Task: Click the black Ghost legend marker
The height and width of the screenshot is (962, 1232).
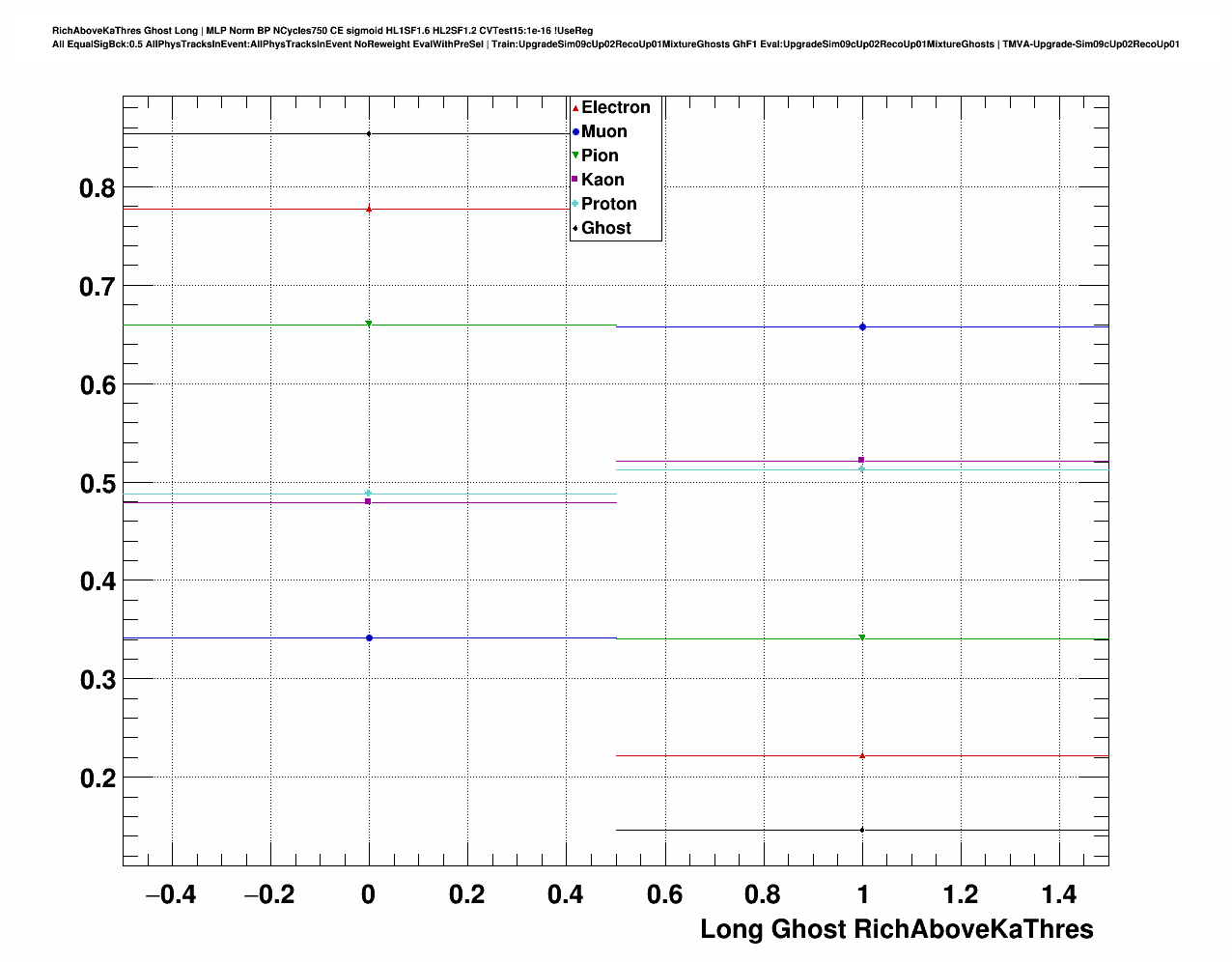Action: (575, 228)
